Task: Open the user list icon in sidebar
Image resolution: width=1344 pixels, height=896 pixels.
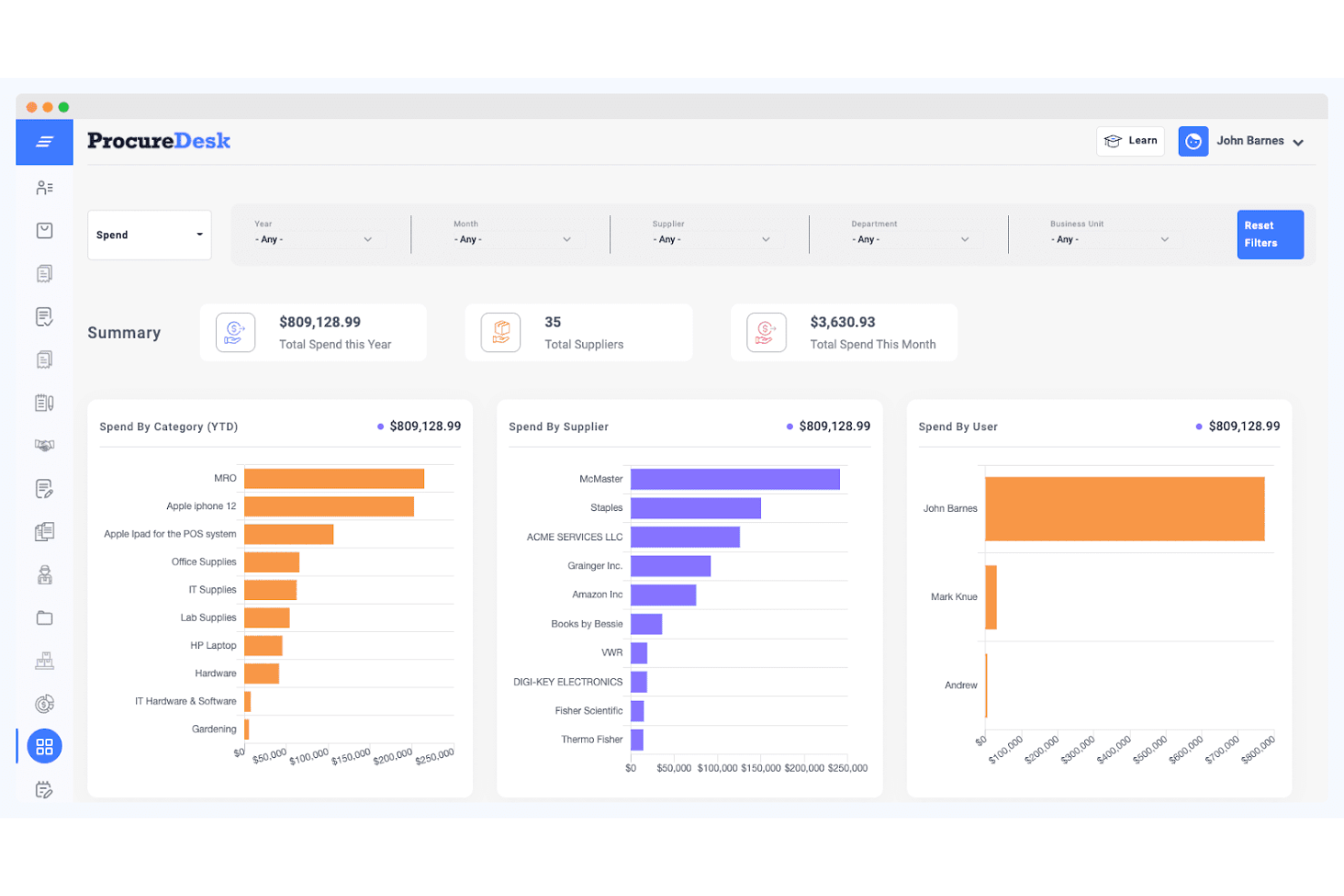Action: pyautogui.click(x=44, y=188)
